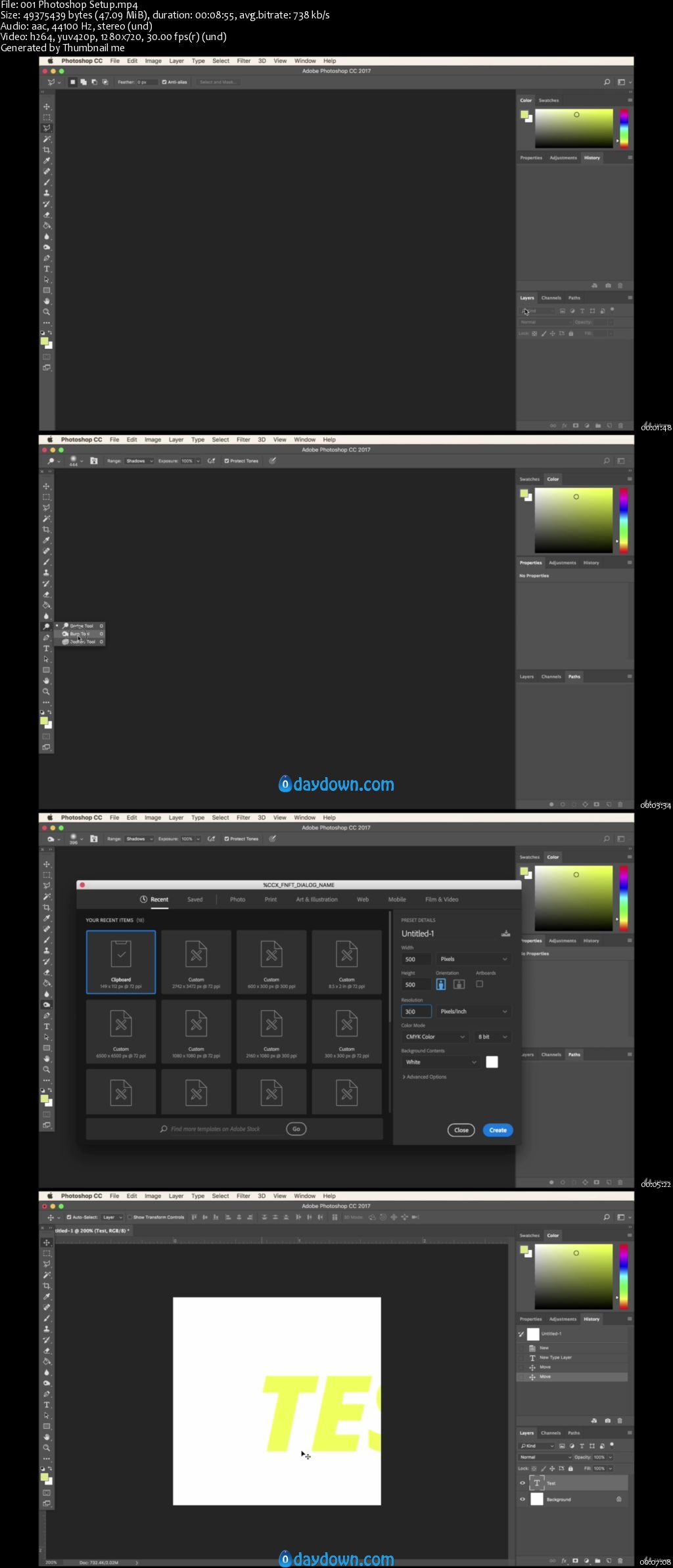
Task: Choose portrait orientation in New Document dialog
Action: (441, 984)
